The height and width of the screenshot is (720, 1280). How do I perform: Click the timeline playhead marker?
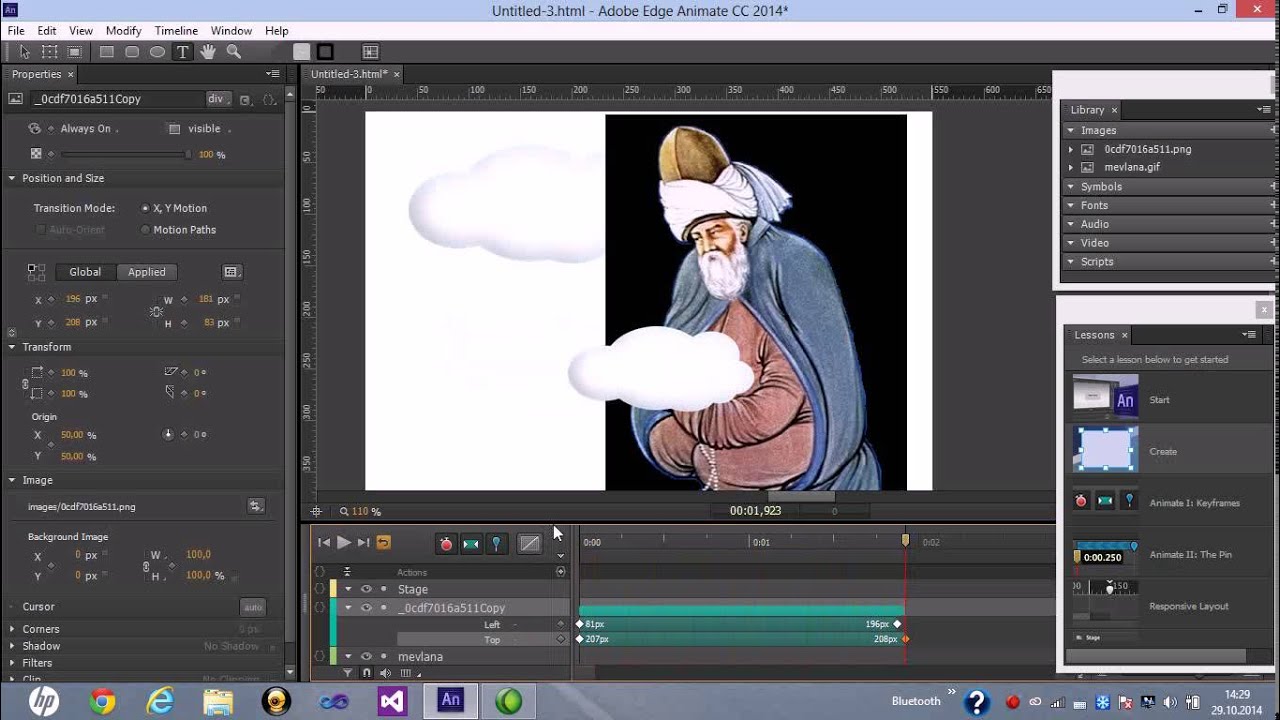(905, 540)
